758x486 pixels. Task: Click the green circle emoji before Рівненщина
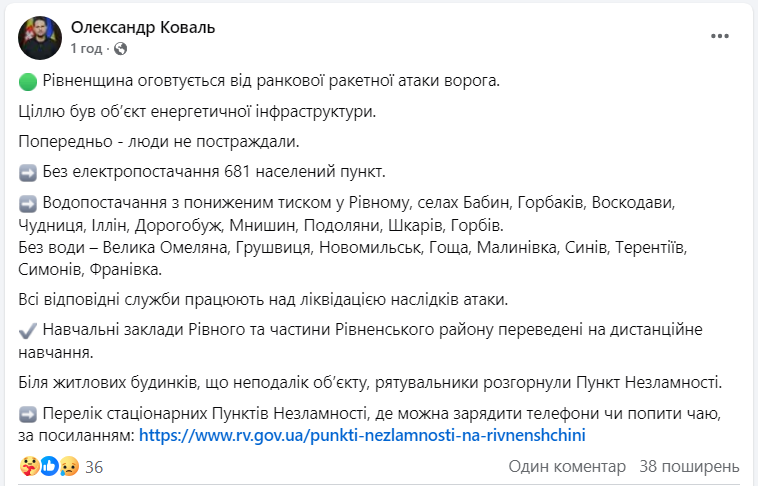[x=28, y=80]
